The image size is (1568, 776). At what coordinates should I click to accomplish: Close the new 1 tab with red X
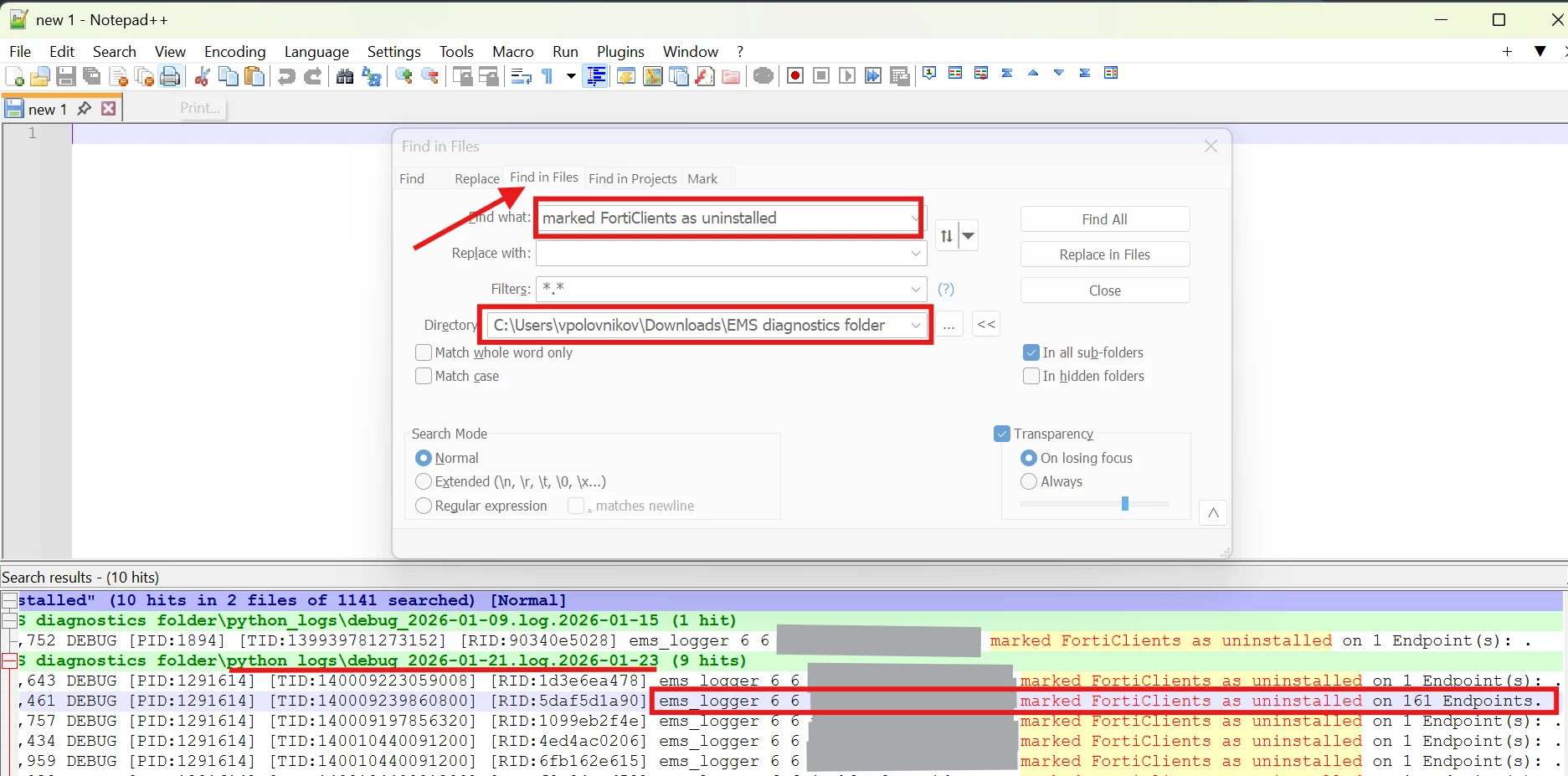(108, 109)
